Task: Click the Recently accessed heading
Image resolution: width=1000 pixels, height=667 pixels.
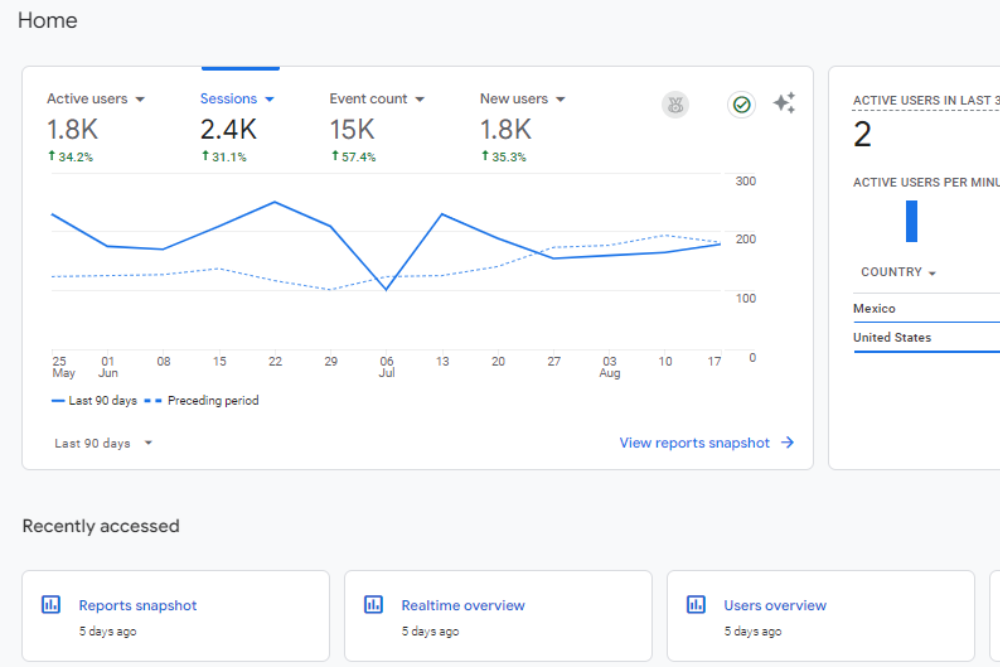Action: click(101, 526)
